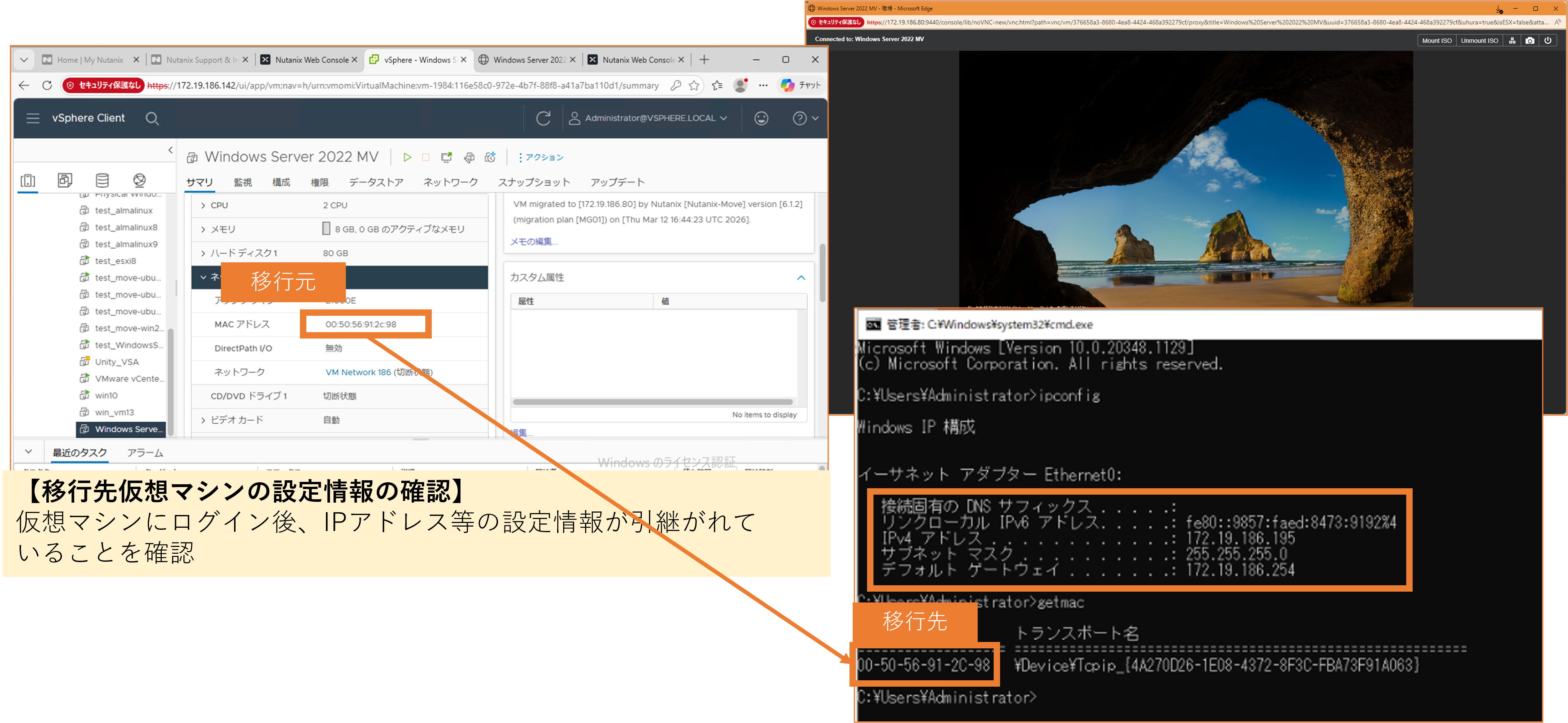Open the browser favorites list icon

pos(718,85)
